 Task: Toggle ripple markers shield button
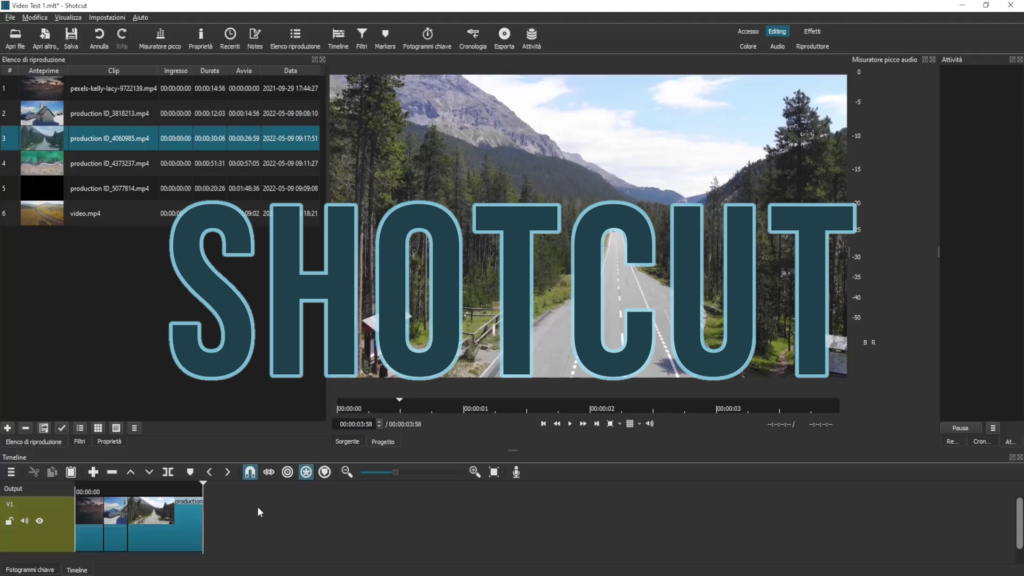click(x=325, y=472)
